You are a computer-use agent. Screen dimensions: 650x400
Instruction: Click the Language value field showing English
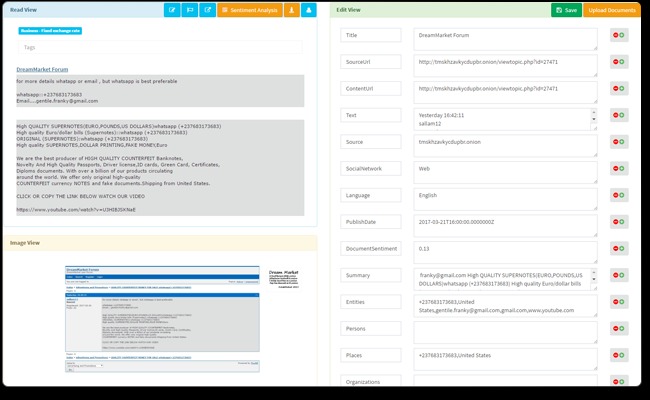pos(505,199)
